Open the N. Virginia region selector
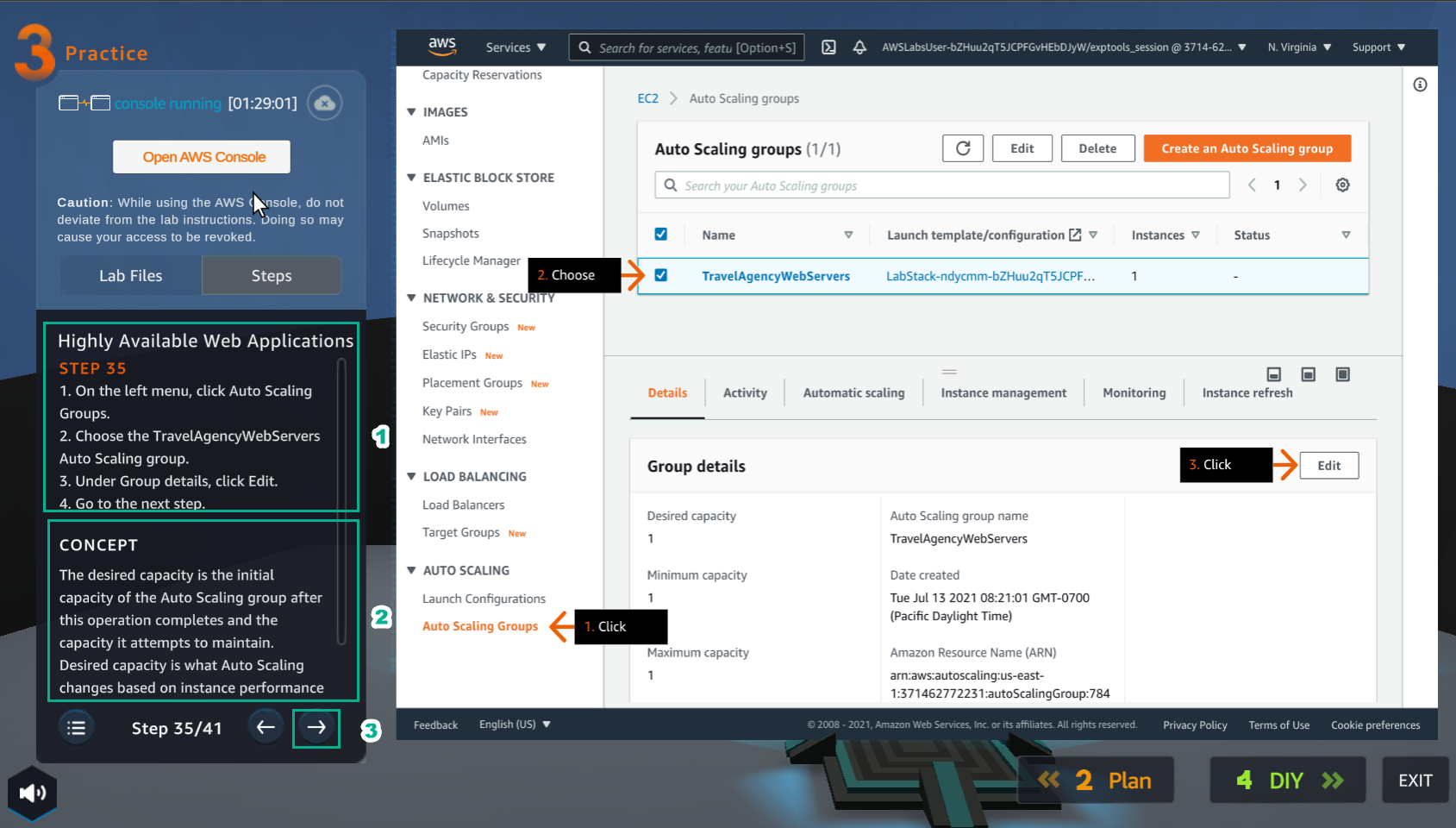The height and width of the screenshot is (828, 1456). click(x=1299, y=47)
